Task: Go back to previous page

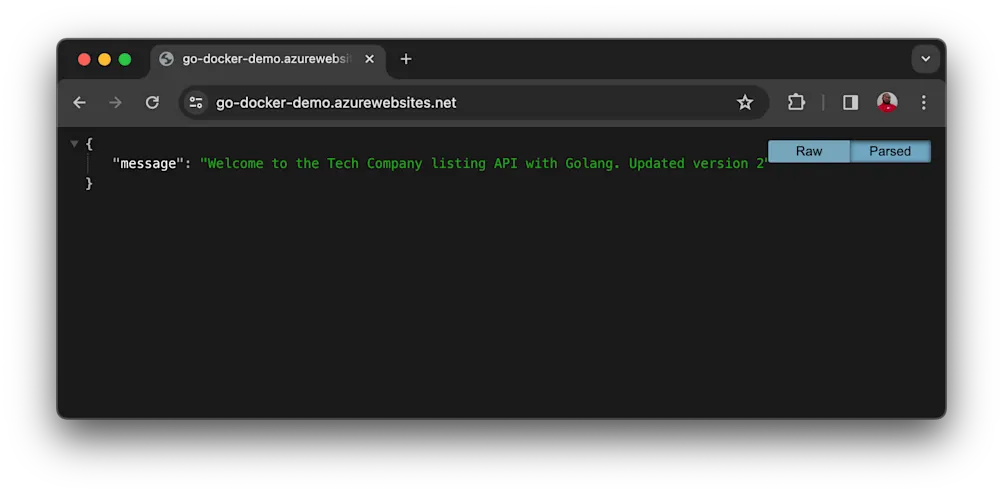Action: [79, 102]
